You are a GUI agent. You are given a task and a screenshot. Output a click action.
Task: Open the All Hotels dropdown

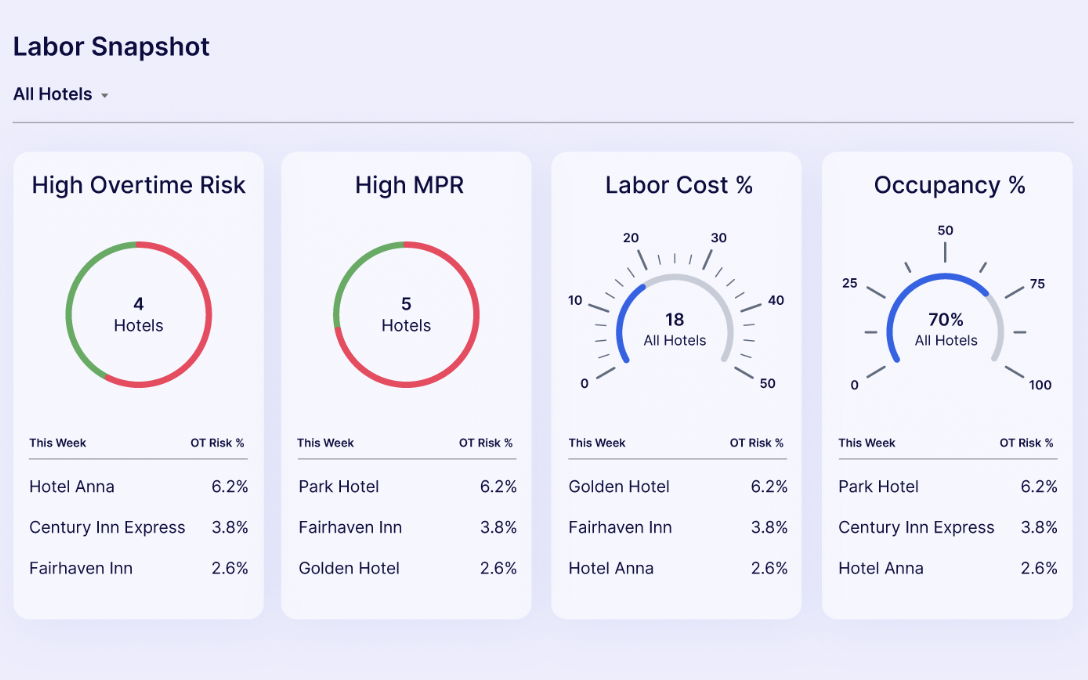point(53,94)
